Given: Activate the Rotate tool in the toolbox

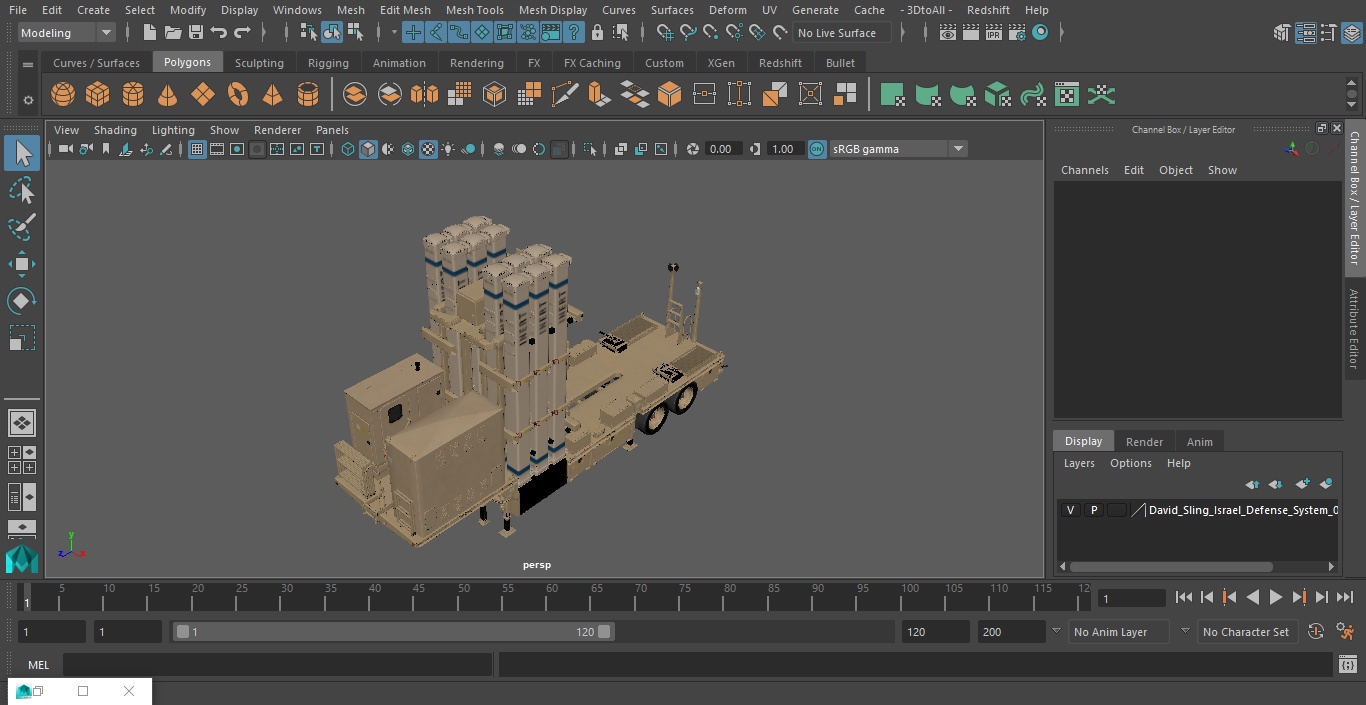Looking at the screenshot, I should [22, 301].
